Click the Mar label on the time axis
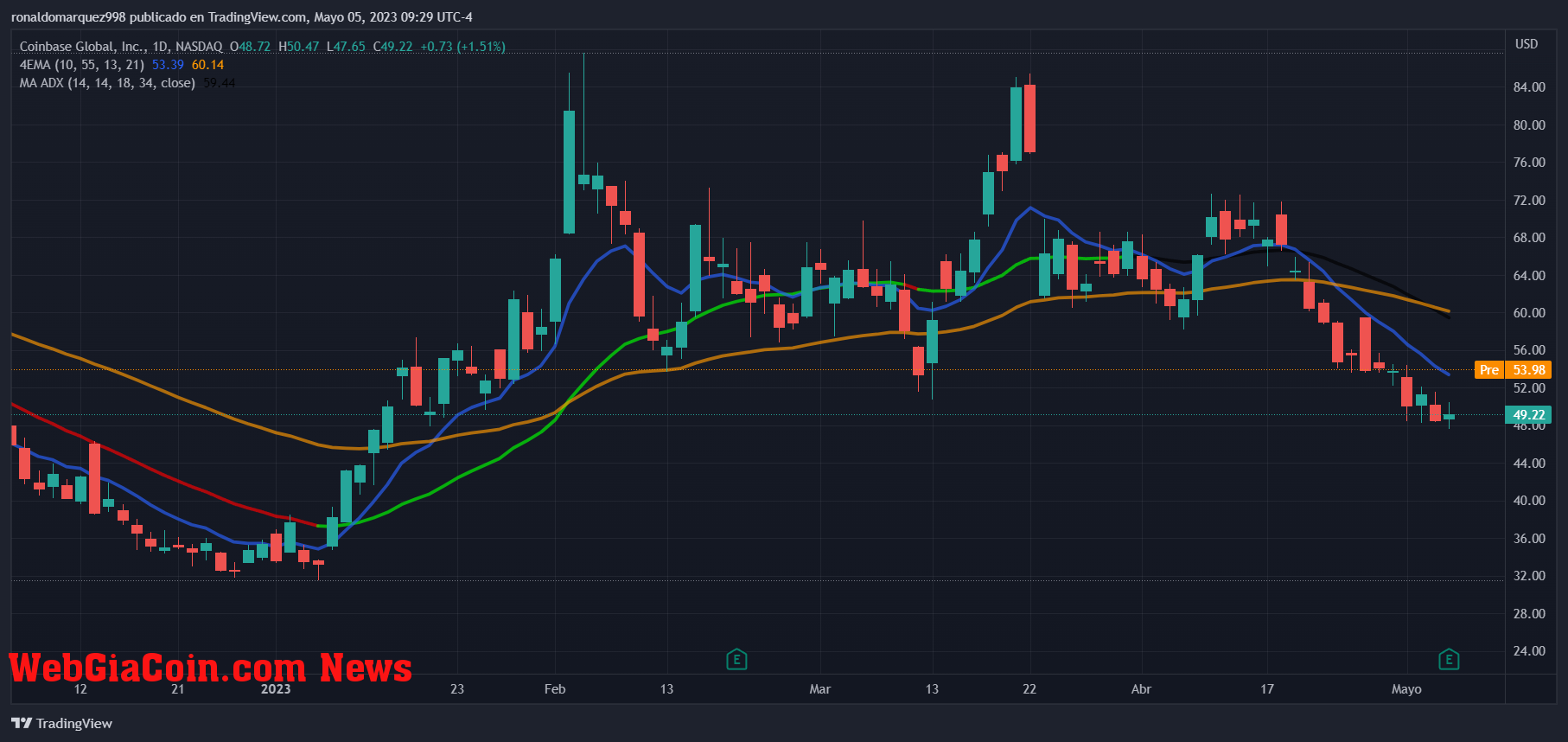Viewport: 1568px width, 742px height. 819,689
